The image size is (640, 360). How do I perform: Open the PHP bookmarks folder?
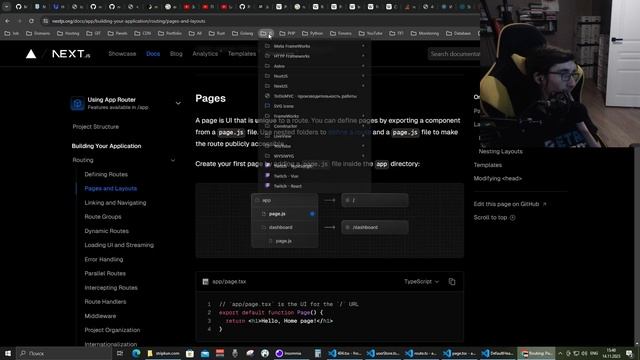[287, 33]
